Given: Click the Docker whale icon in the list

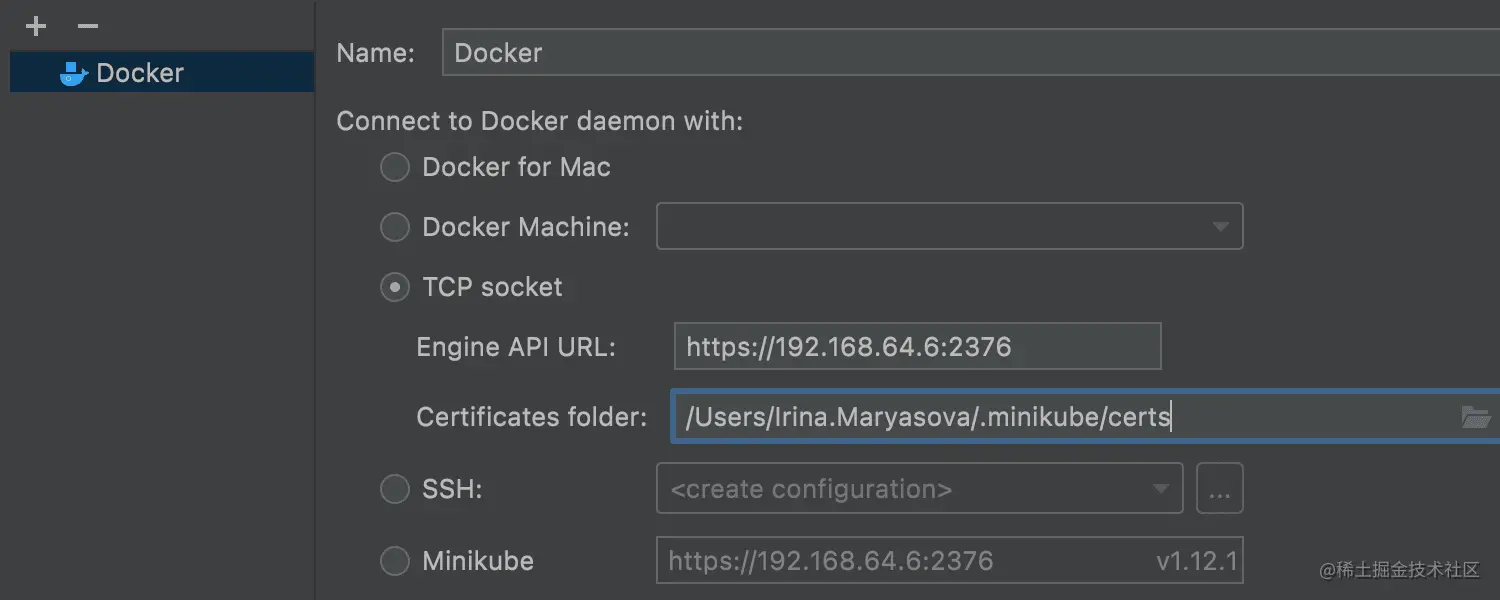Looking at the screenshot, I should [74, 73].
